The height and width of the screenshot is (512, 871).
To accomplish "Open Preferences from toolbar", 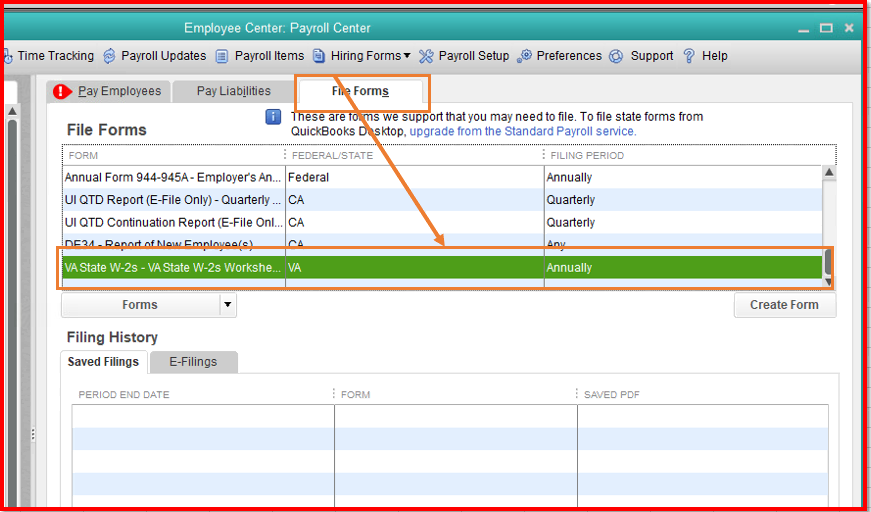I will [569, 56].
